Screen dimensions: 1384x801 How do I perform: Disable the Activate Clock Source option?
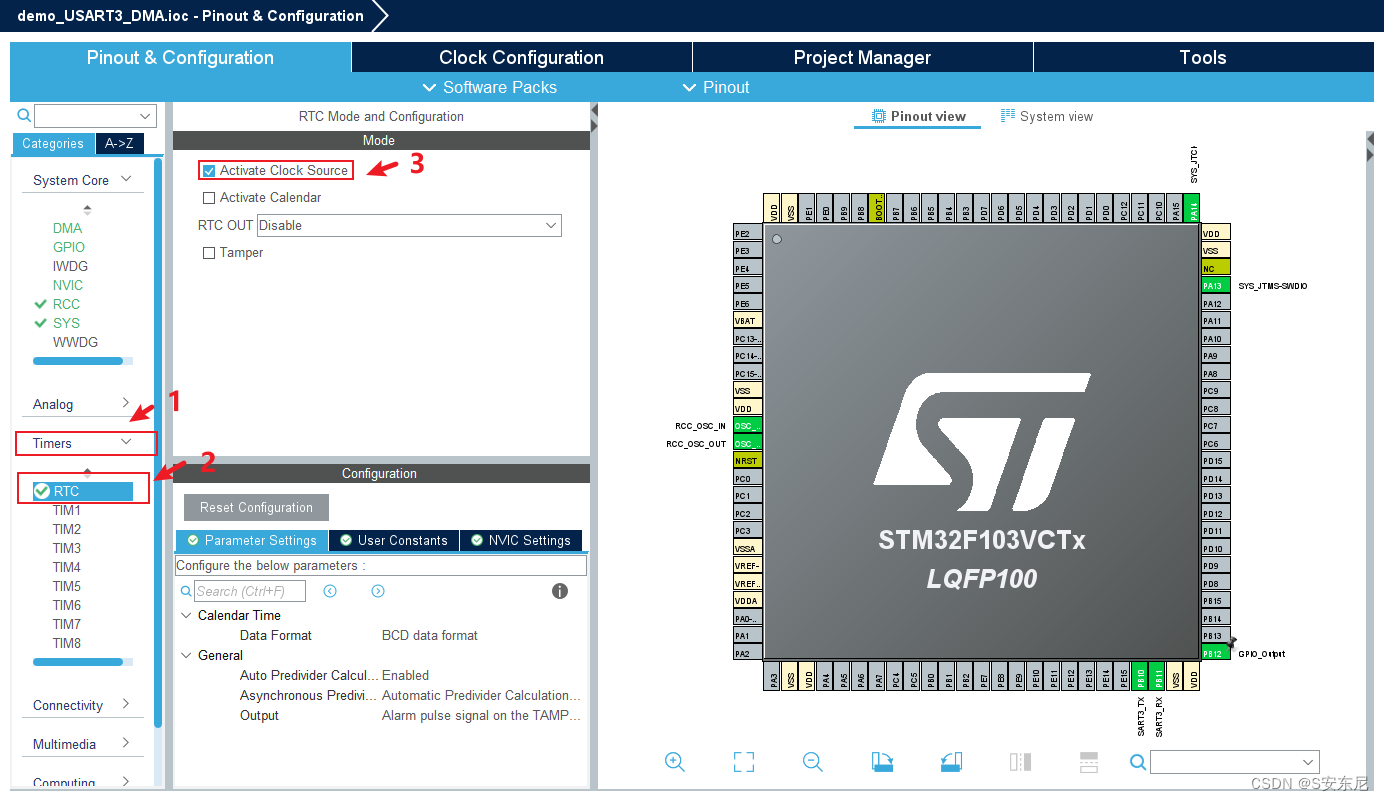(x=209, y=170)
